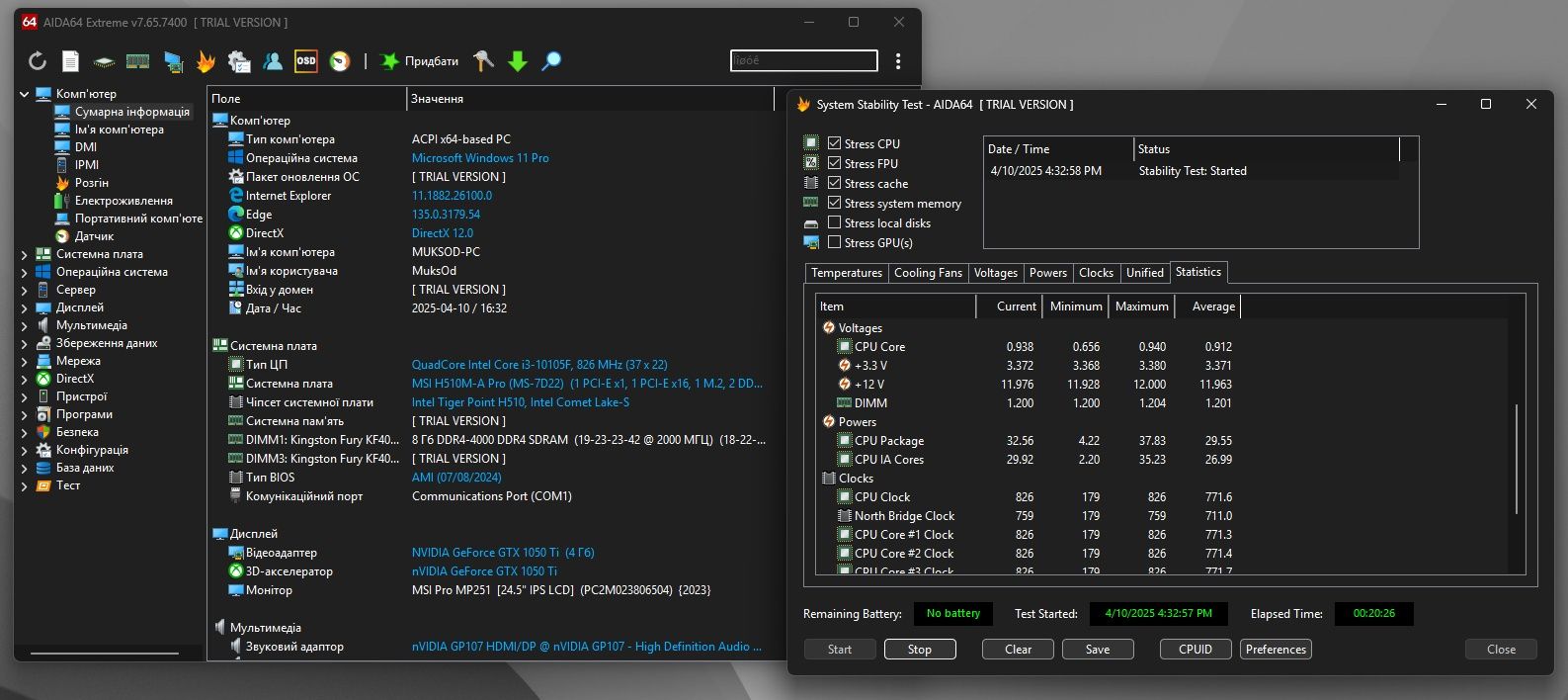
Task: Select Сумарна інформація in the tree
Action: tap(132, 112)
